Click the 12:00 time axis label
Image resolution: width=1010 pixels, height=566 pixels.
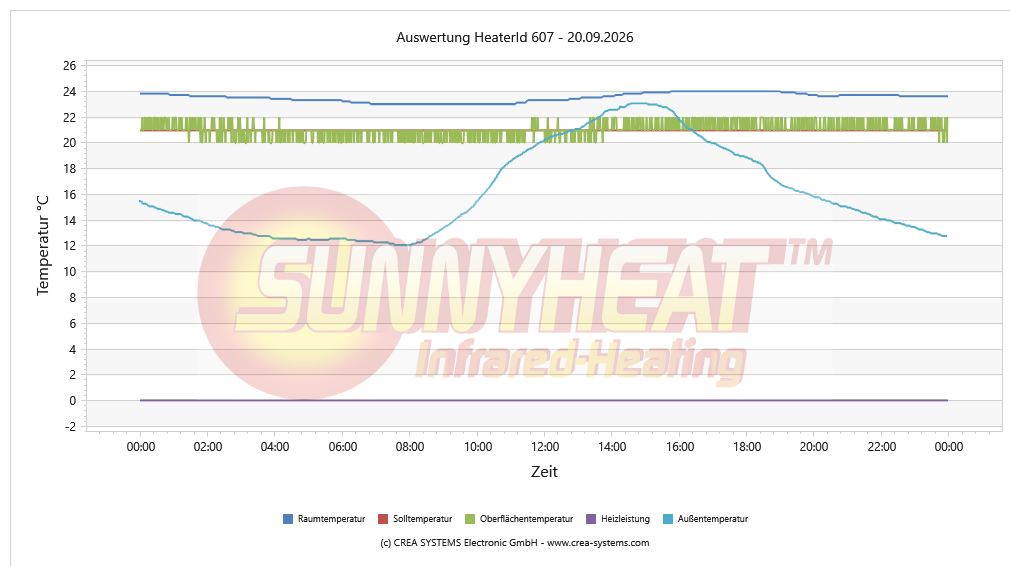tap(544, 447)
